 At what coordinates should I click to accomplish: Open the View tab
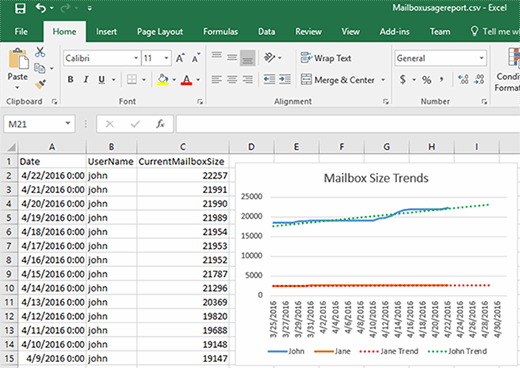click(x=350, y=32)
